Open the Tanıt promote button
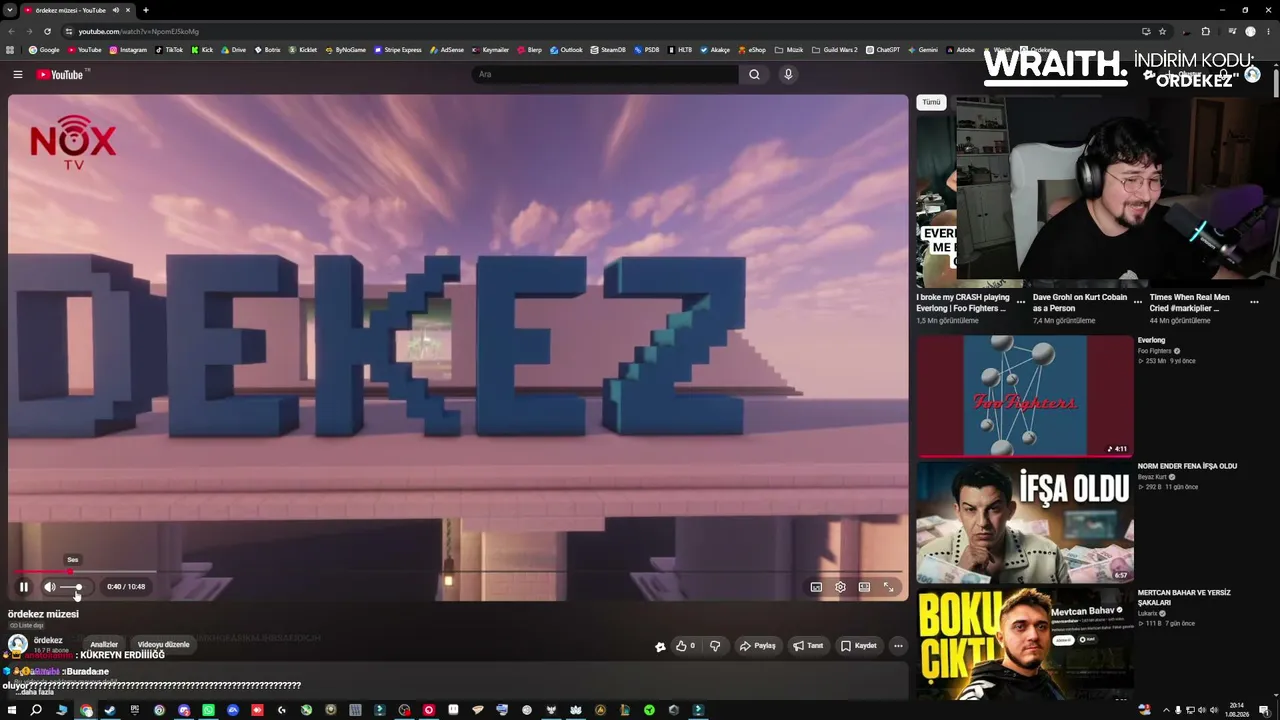 (x=808, y=646)
